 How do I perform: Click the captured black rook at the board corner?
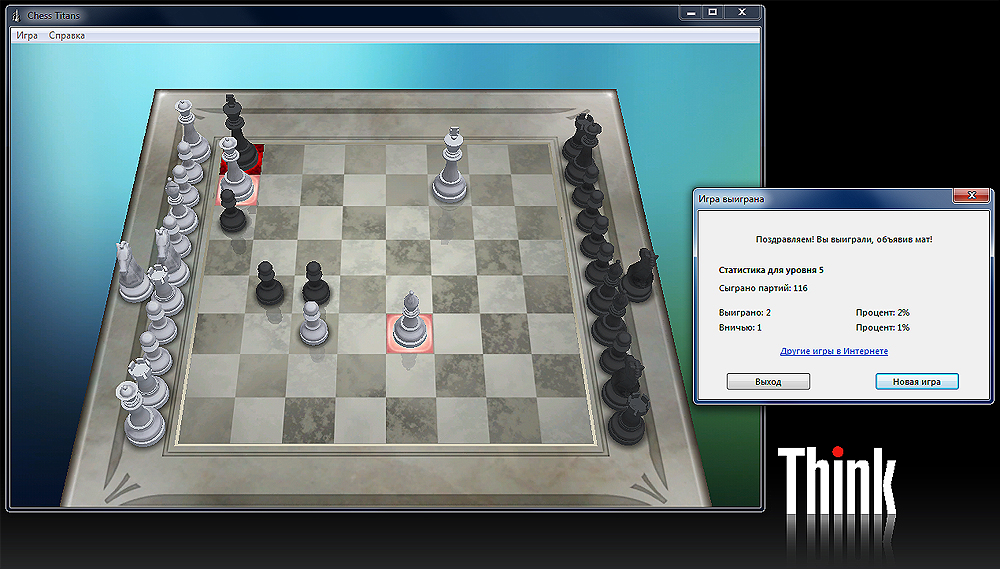click(x=630, y=420)
